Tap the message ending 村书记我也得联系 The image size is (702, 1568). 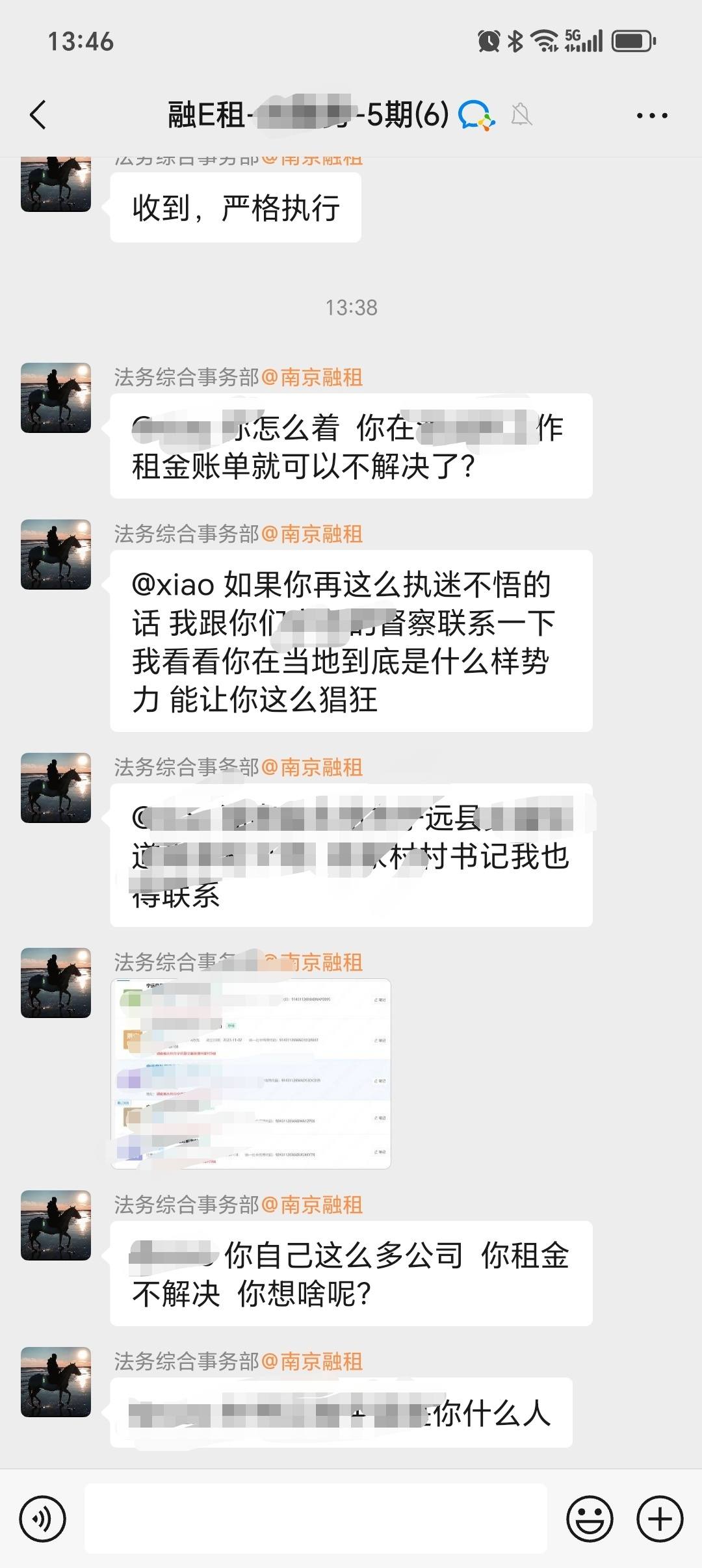point(351,855)
